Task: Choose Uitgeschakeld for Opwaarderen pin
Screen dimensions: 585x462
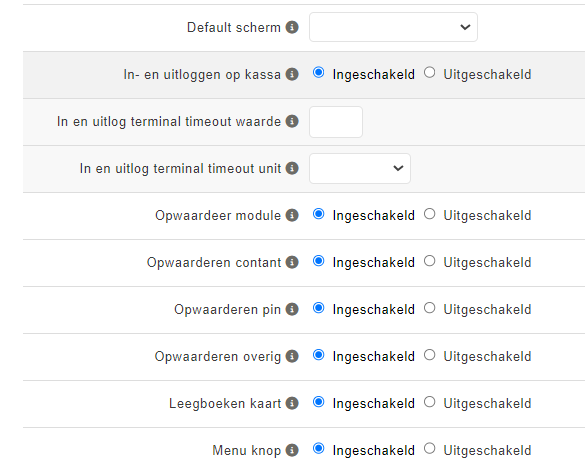Action: [x=429, y=308]
